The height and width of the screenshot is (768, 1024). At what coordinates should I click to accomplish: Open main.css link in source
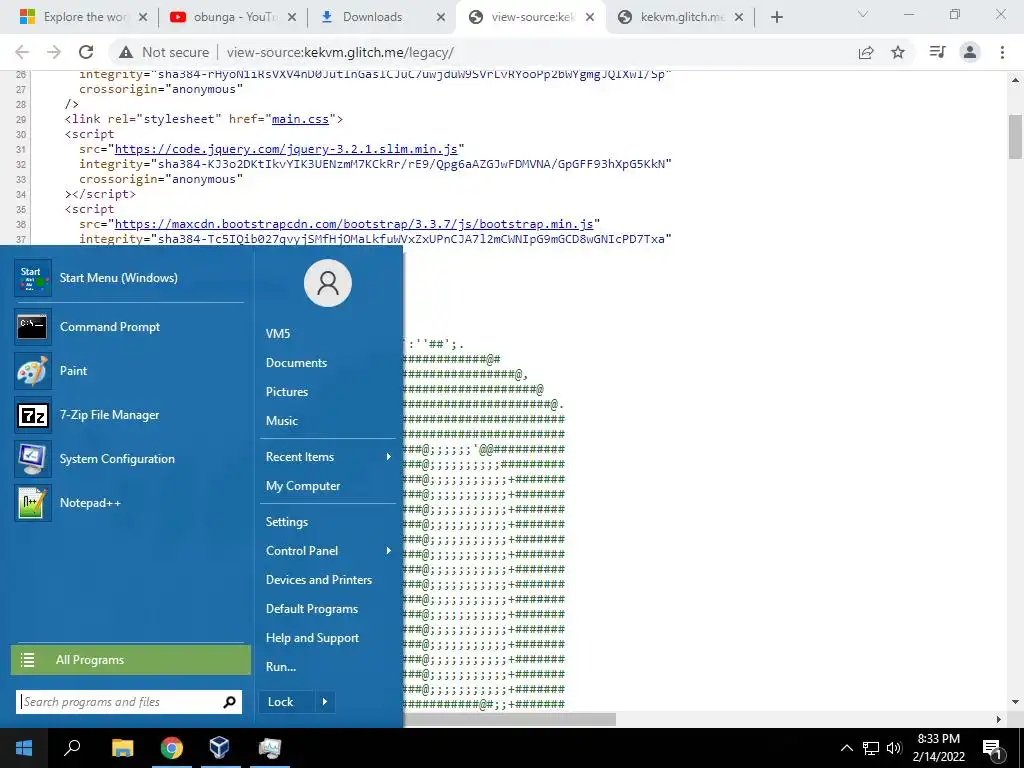point(300,120)
